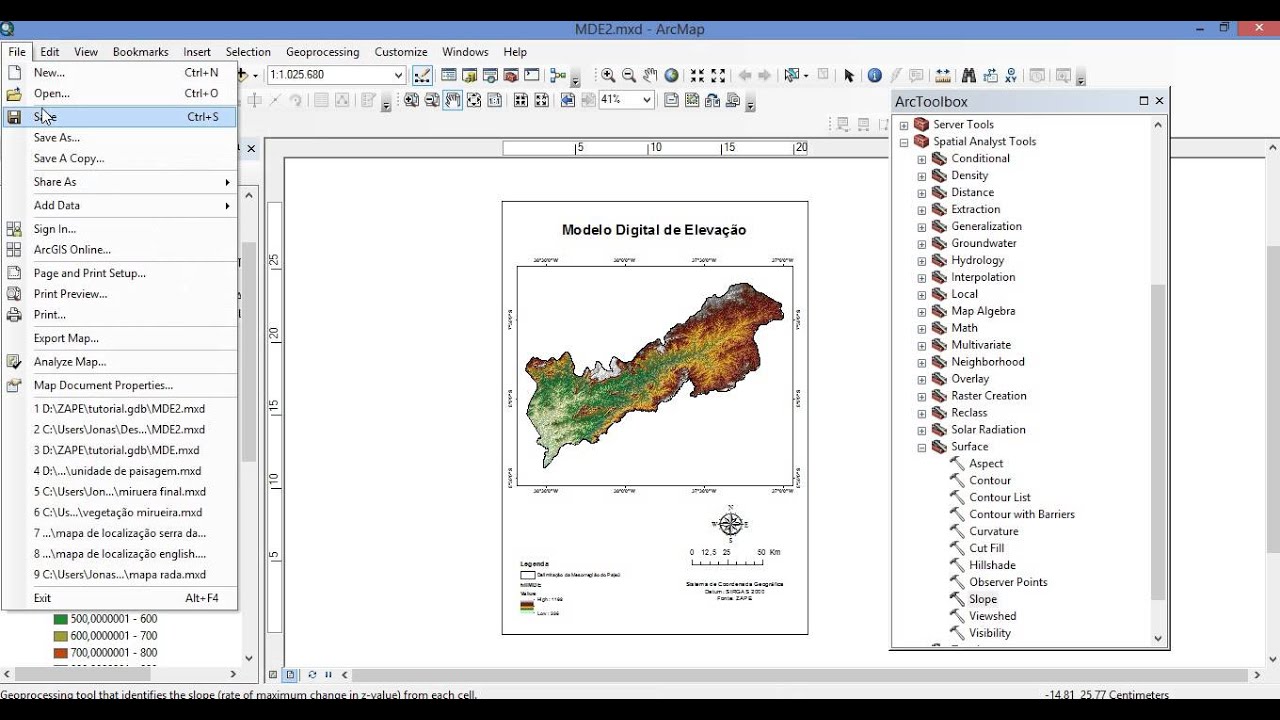1280x720 pixels.
Task: Click the Layout Zoom In icon
Action: click(x=411, y=100)
